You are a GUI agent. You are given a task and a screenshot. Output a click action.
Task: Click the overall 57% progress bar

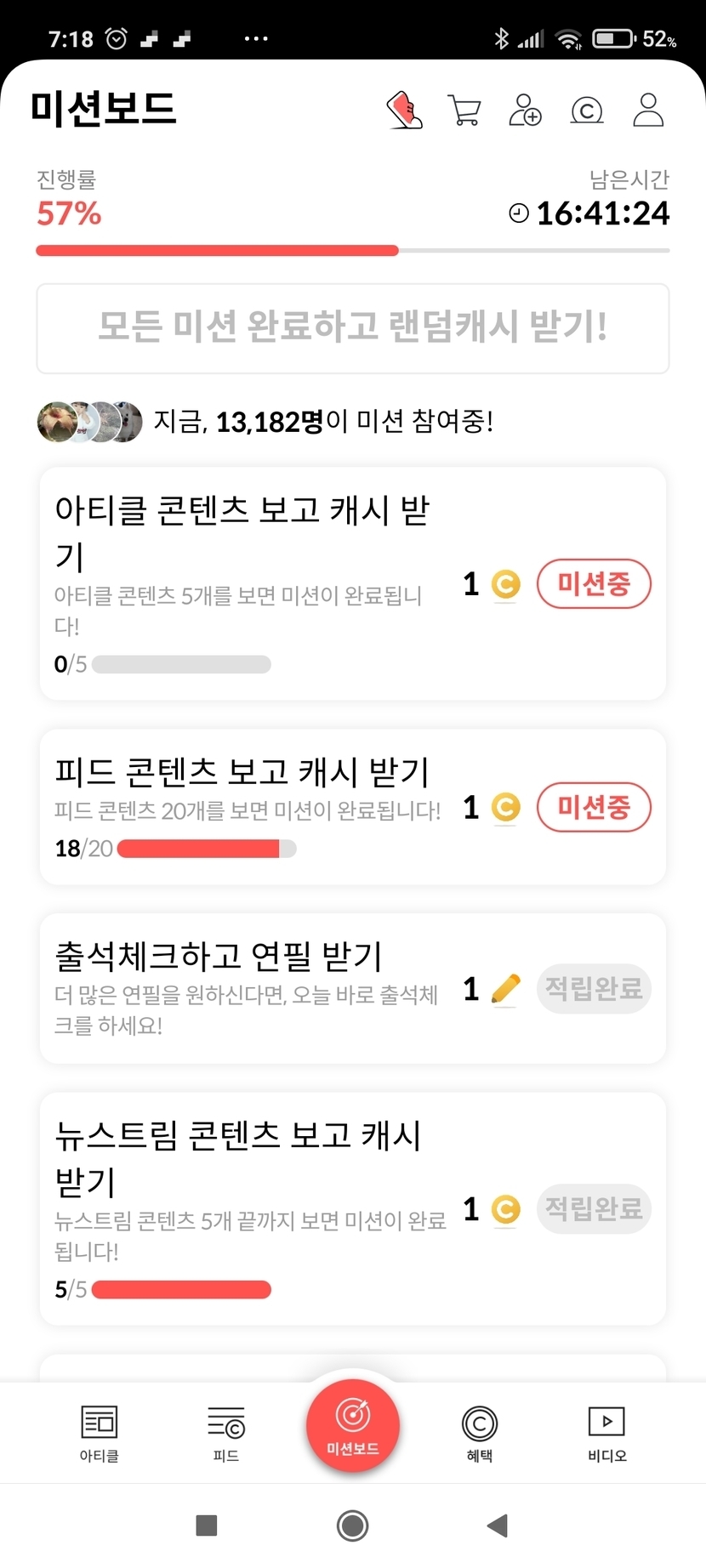click(x=353, y=251)
